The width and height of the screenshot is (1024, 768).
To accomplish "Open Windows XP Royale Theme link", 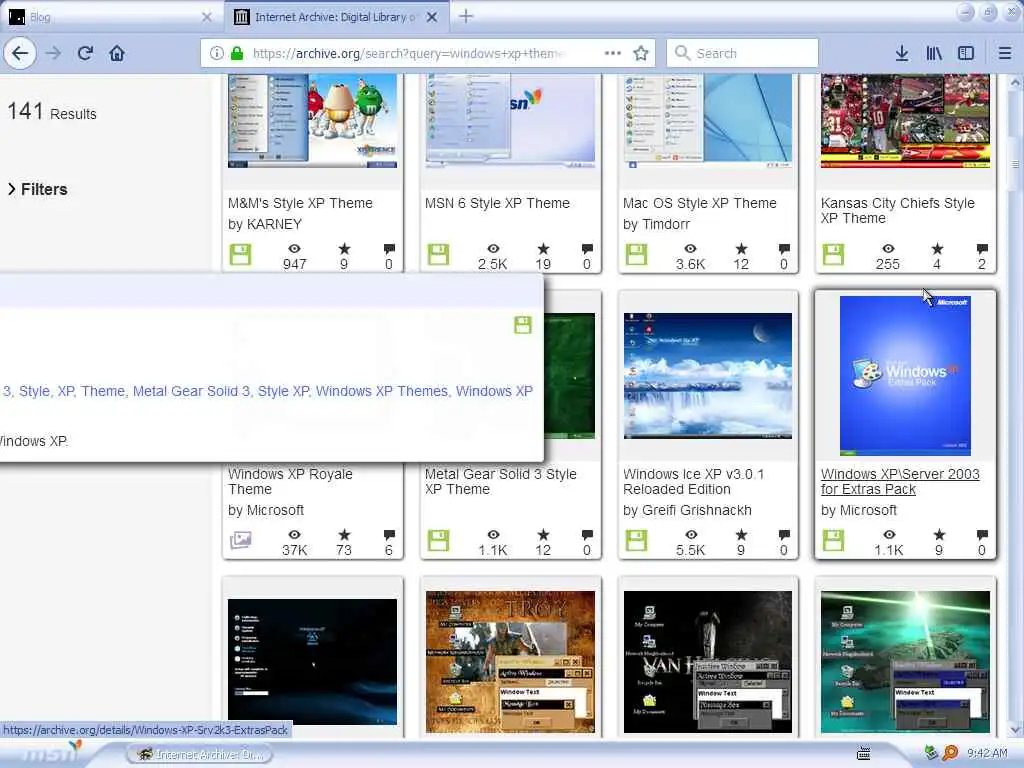I will pyautogui.click(x=290, y=481).
